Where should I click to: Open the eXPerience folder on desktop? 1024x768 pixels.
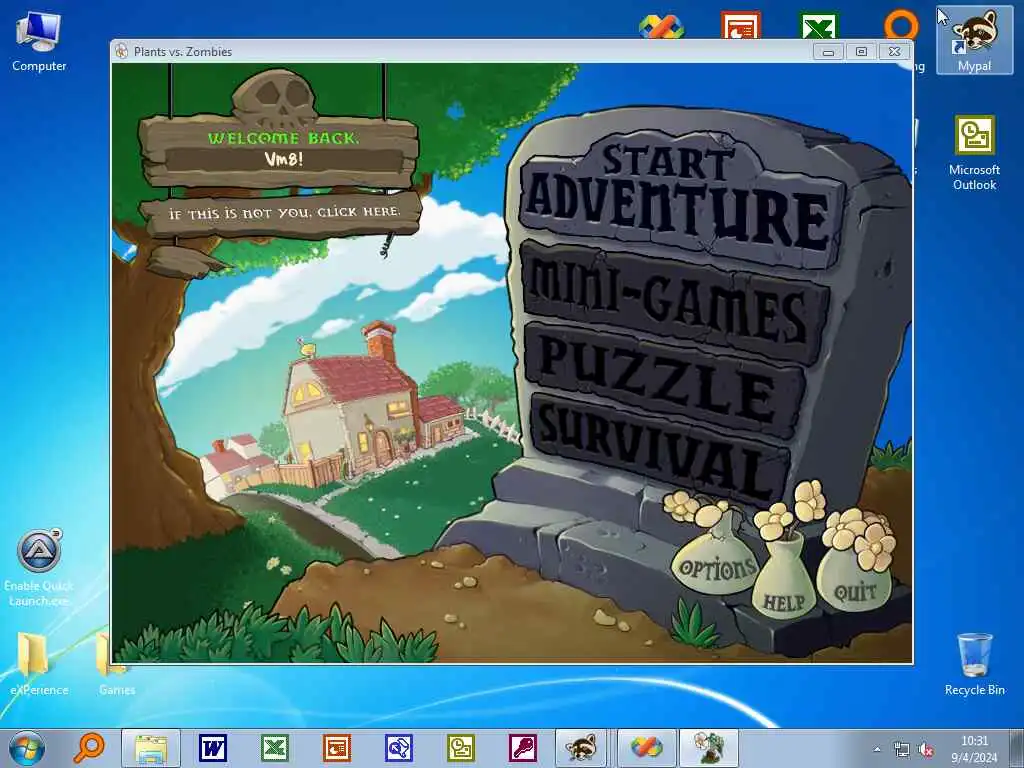[39, 662]
